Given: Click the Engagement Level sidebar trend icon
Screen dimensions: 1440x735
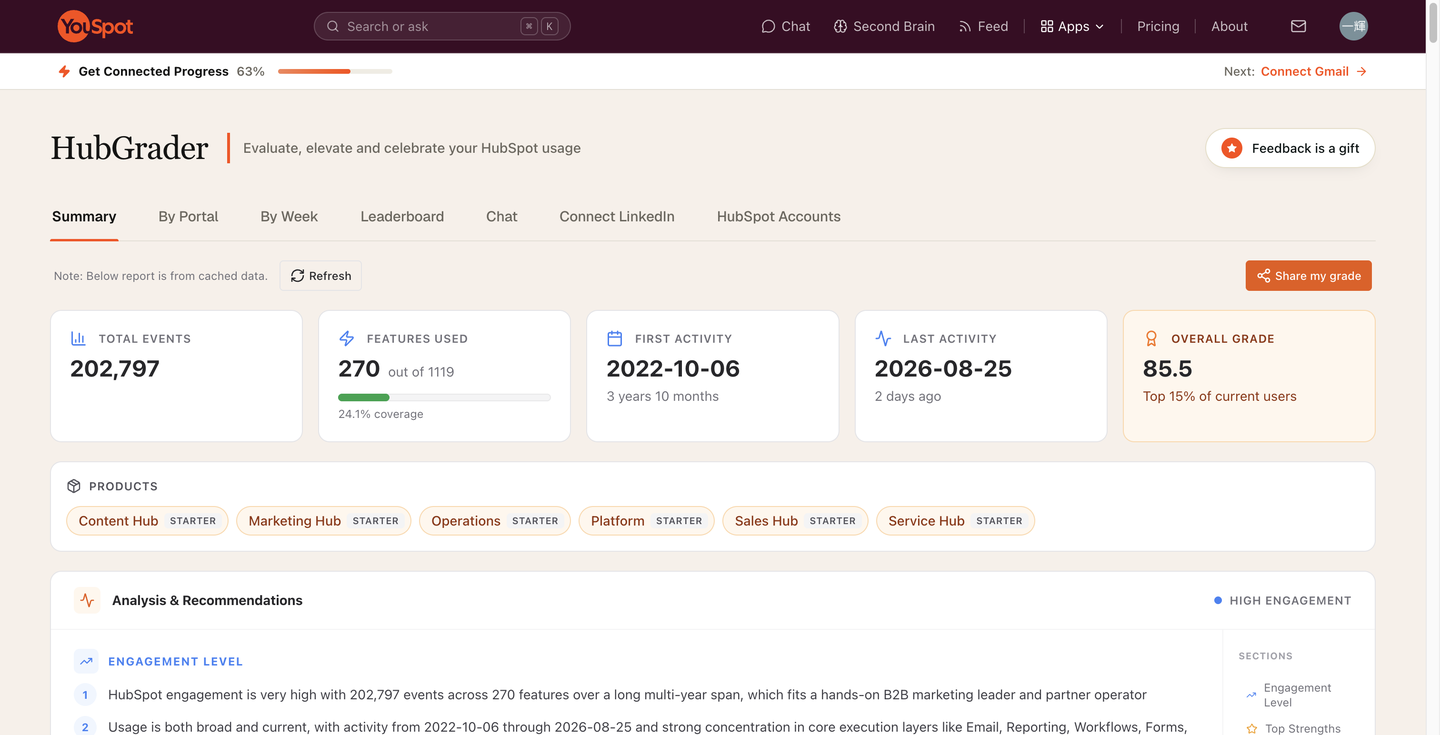Looking at the screenshot, I should [1251, 695].
